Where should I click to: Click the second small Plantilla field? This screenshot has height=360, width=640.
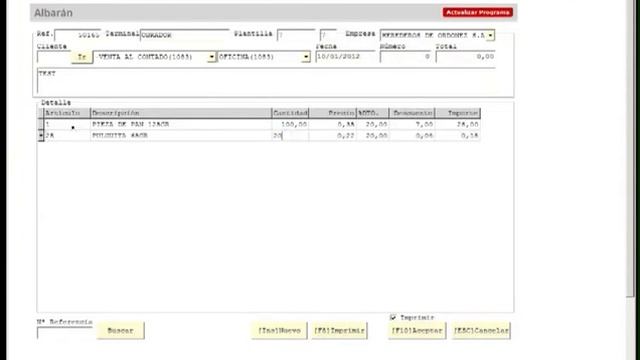point(328,35)
